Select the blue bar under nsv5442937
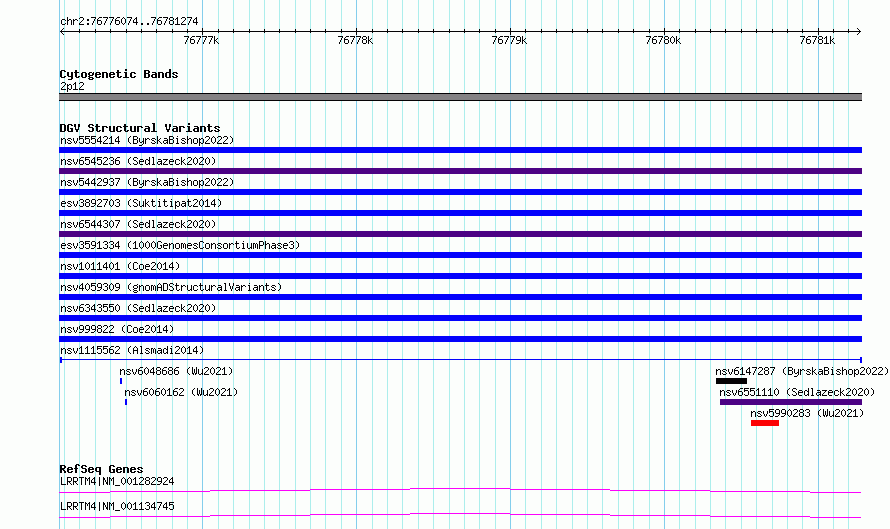The height and width of the screenshot is (529, 890). (460, 192)
